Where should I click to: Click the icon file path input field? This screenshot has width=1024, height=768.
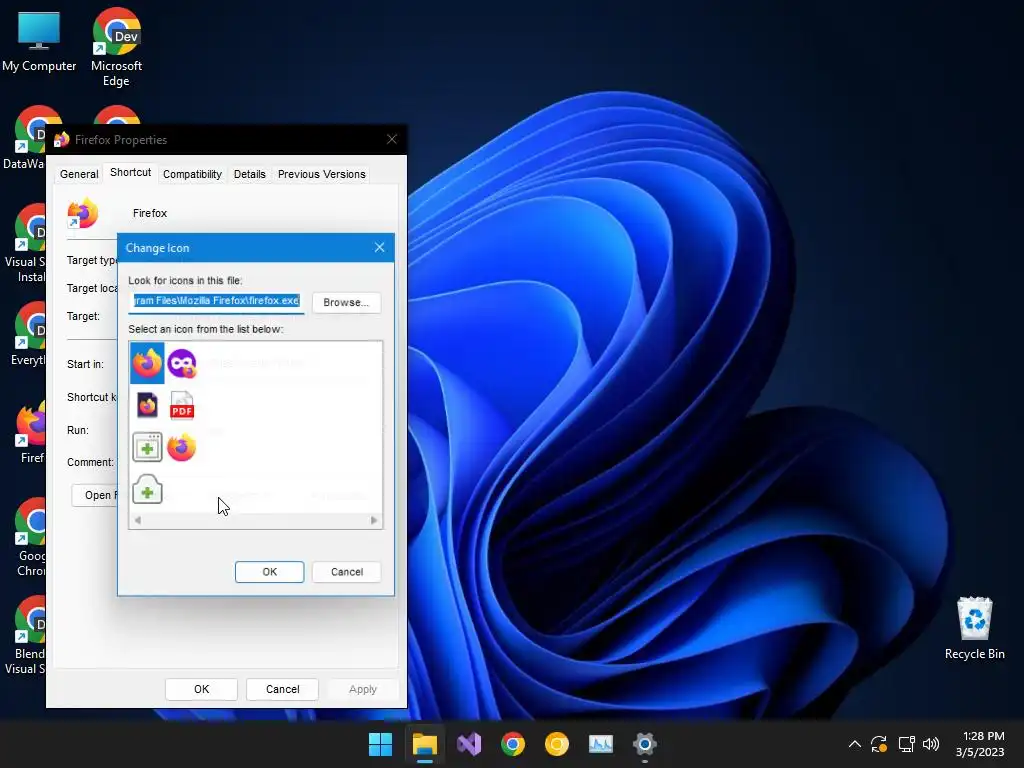pyautogui.click(x=216, y=301)
